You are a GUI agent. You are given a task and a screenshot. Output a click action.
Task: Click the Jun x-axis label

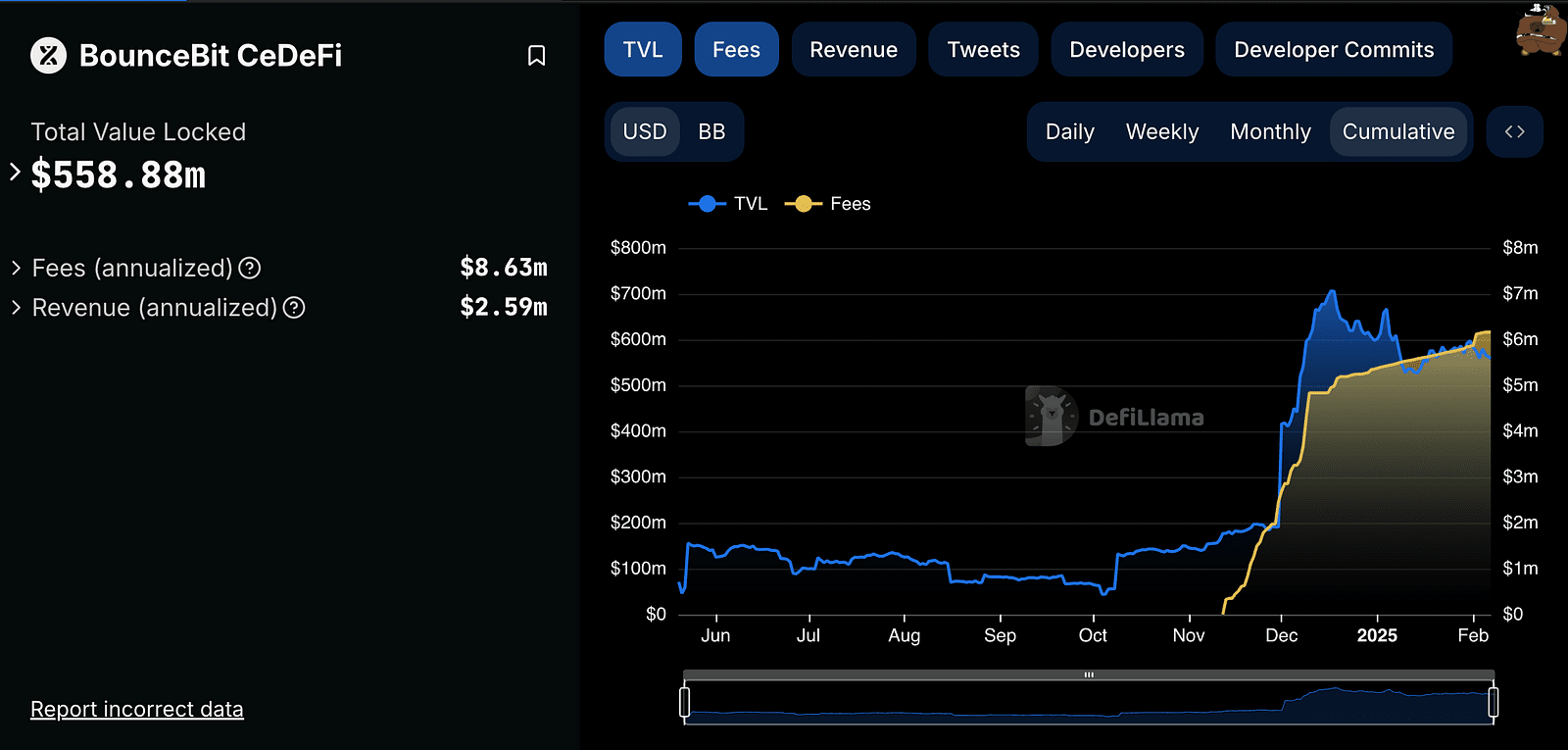pyautogui.click(x=715, y=635)
